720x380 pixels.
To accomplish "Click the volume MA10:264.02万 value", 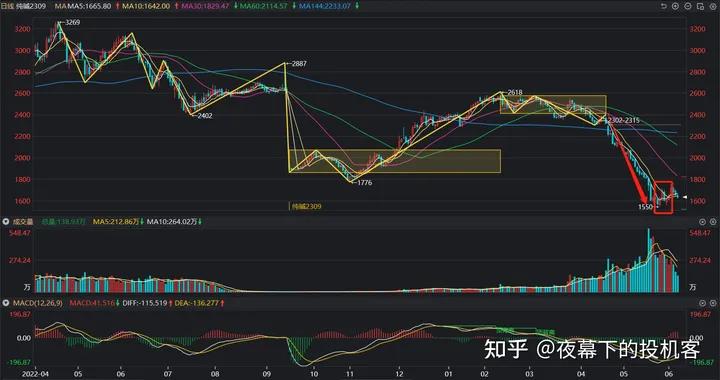I will click(x=172, y=222).
